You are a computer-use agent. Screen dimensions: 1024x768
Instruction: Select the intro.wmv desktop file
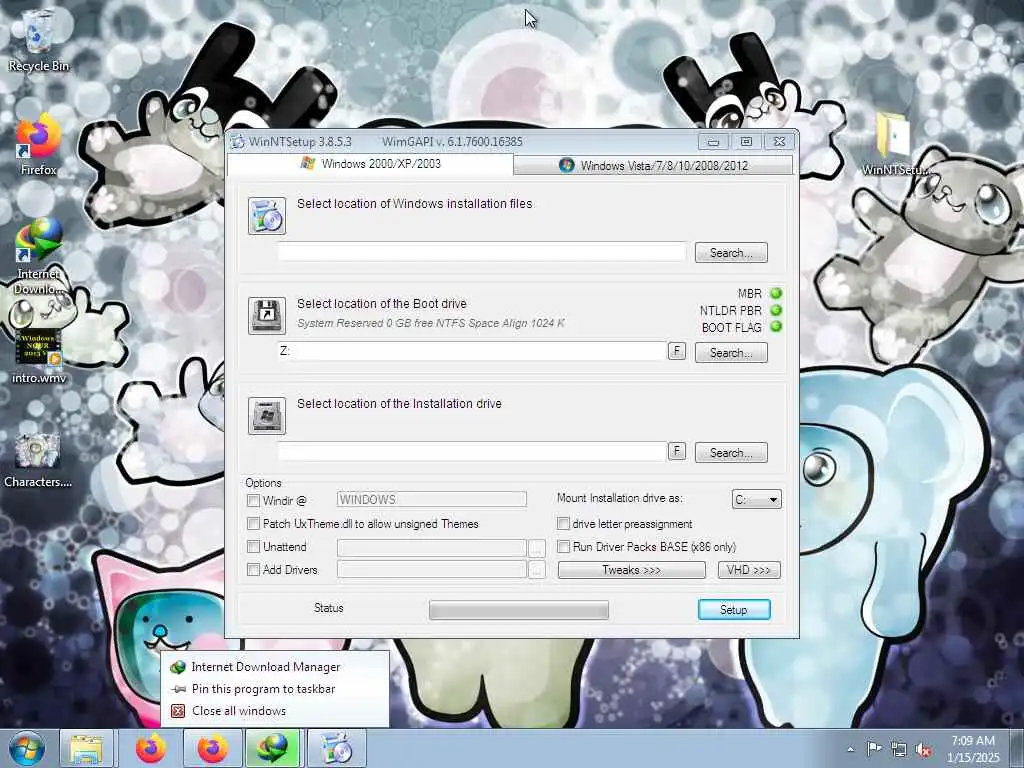(39, 356)
